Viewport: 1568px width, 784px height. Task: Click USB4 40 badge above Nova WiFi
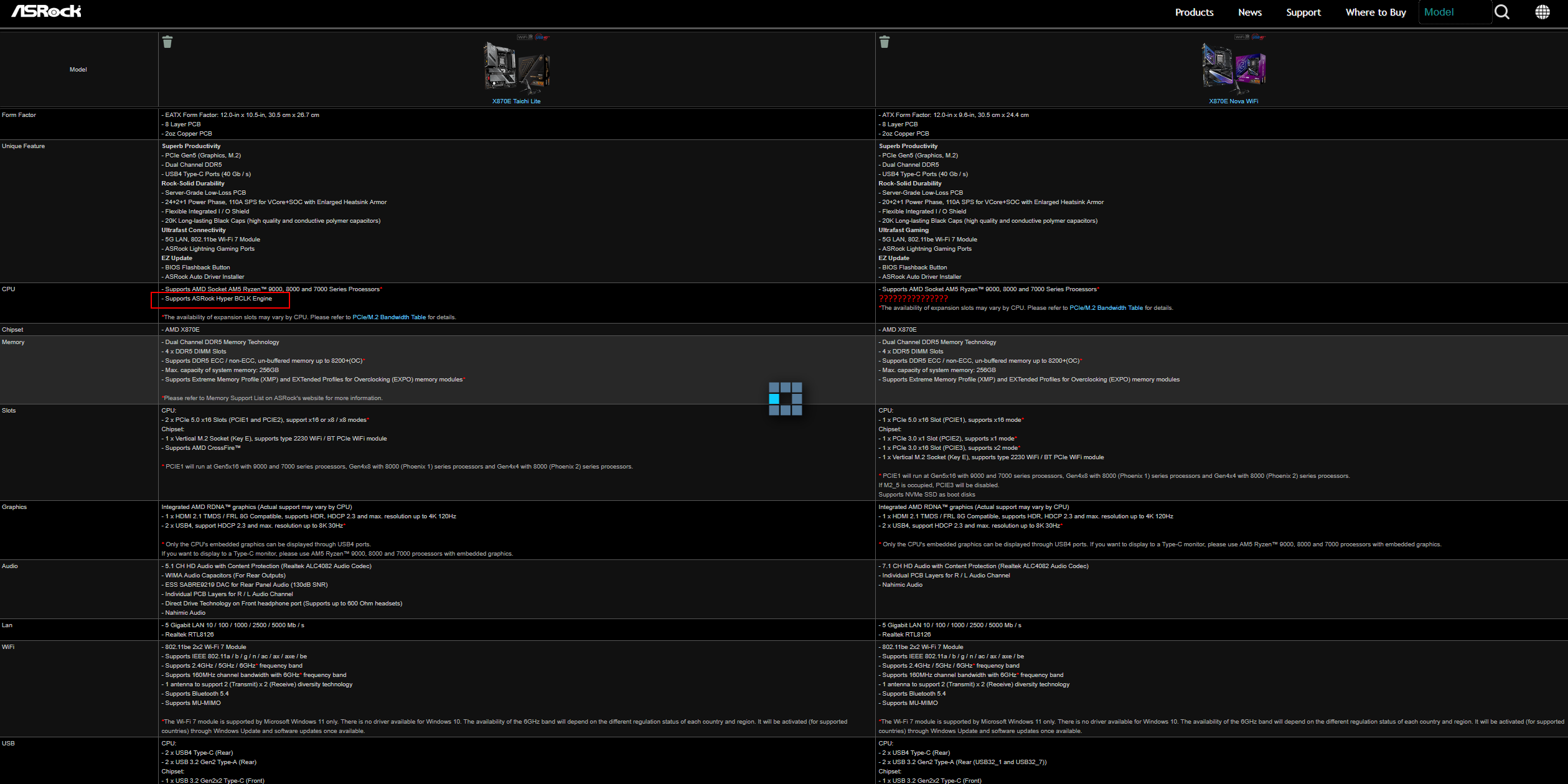point(1259,37)
